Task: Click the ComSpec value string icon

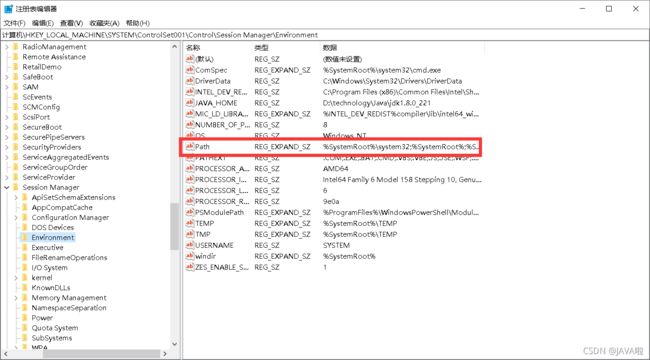Action: point(190,70)
